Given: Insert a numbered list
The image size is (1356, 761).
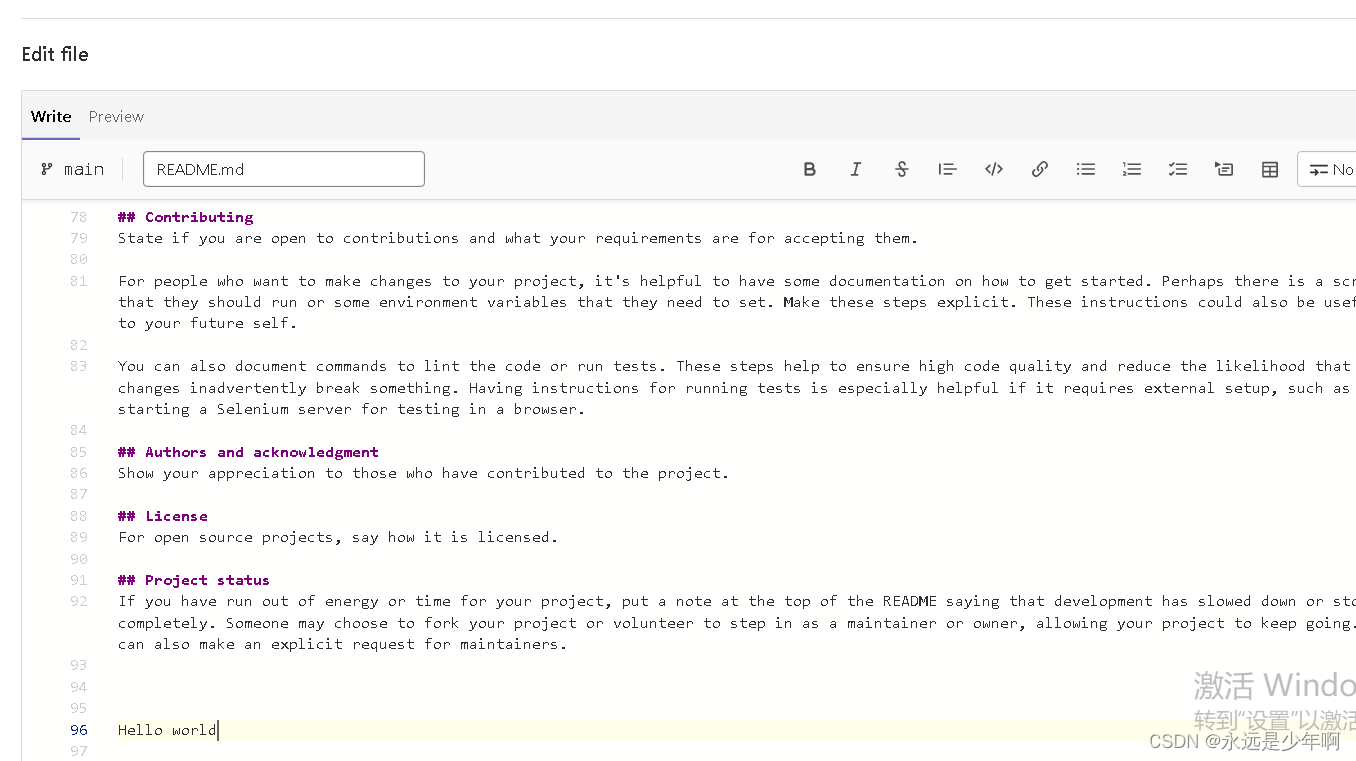Looking at the screenshot, I should click(1132, 169).
